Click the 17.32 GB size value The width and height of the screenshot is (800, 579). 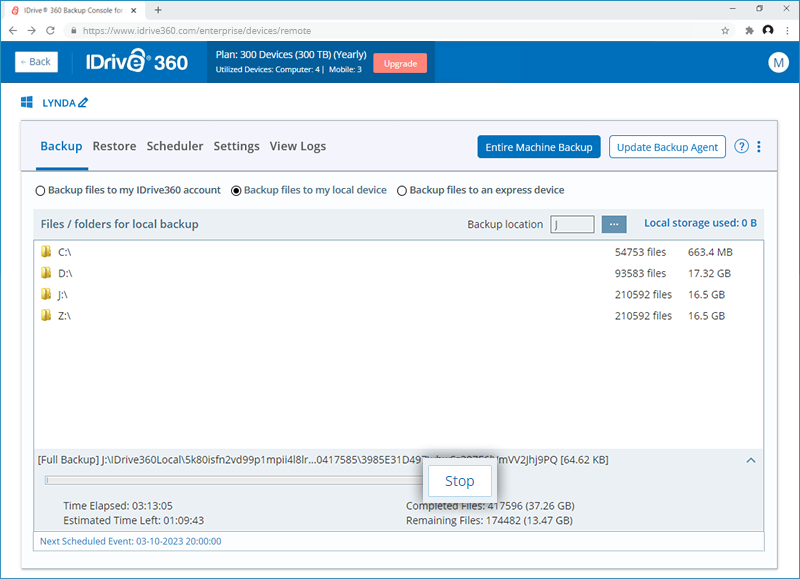[709, 273]
